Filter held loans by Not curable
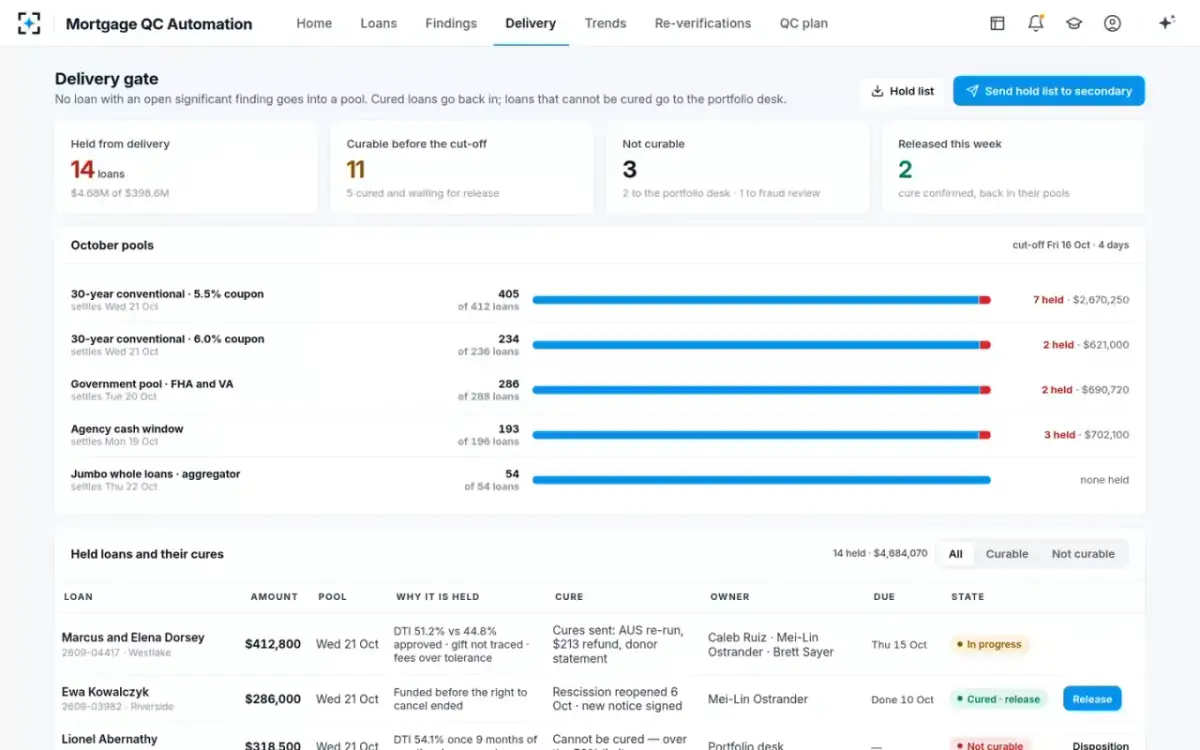This screenshot has height=750, width=1200. (x=1083, y=554)
